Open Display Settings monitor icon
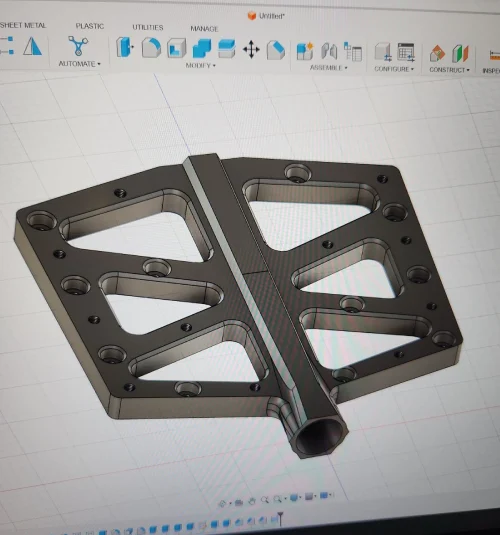The height and width of the screenshot is (535, 500). point(294,497)
